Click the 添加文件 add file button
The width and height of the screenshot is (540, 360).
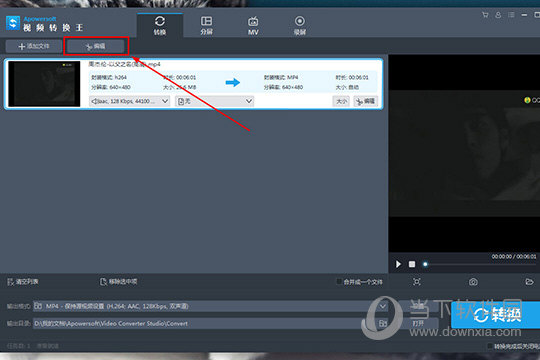pos(34,46)
